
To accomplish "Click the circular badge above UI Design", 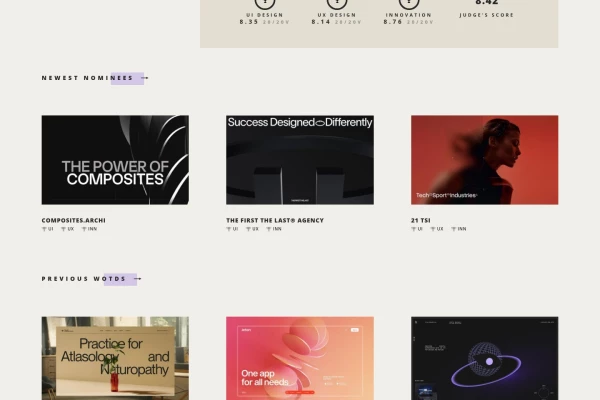I will point(265,3).
